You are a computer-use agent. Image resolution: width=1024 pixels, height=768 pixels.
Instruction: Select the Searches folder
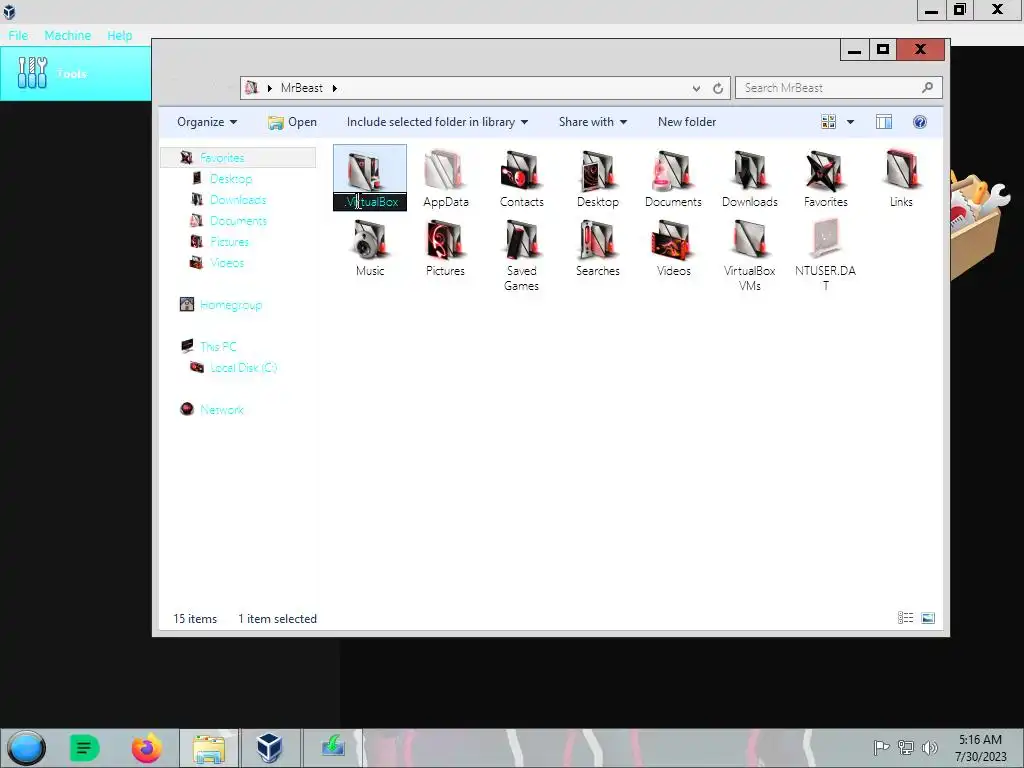click(598, 248)
